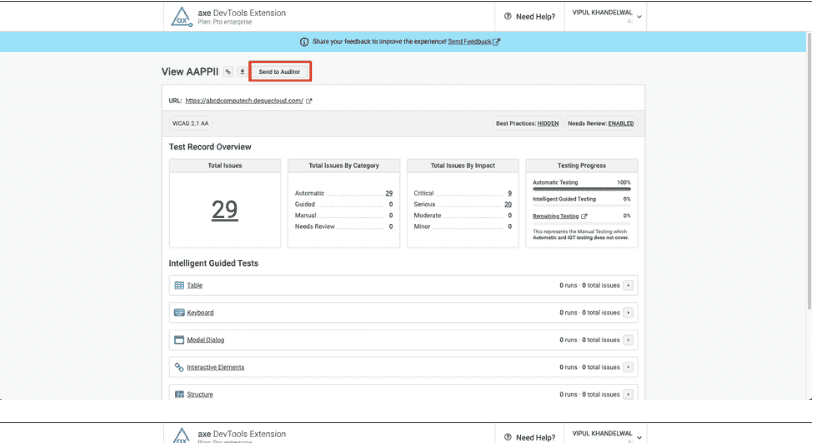Click the Automatic Testing progress bar

(581, 189)
